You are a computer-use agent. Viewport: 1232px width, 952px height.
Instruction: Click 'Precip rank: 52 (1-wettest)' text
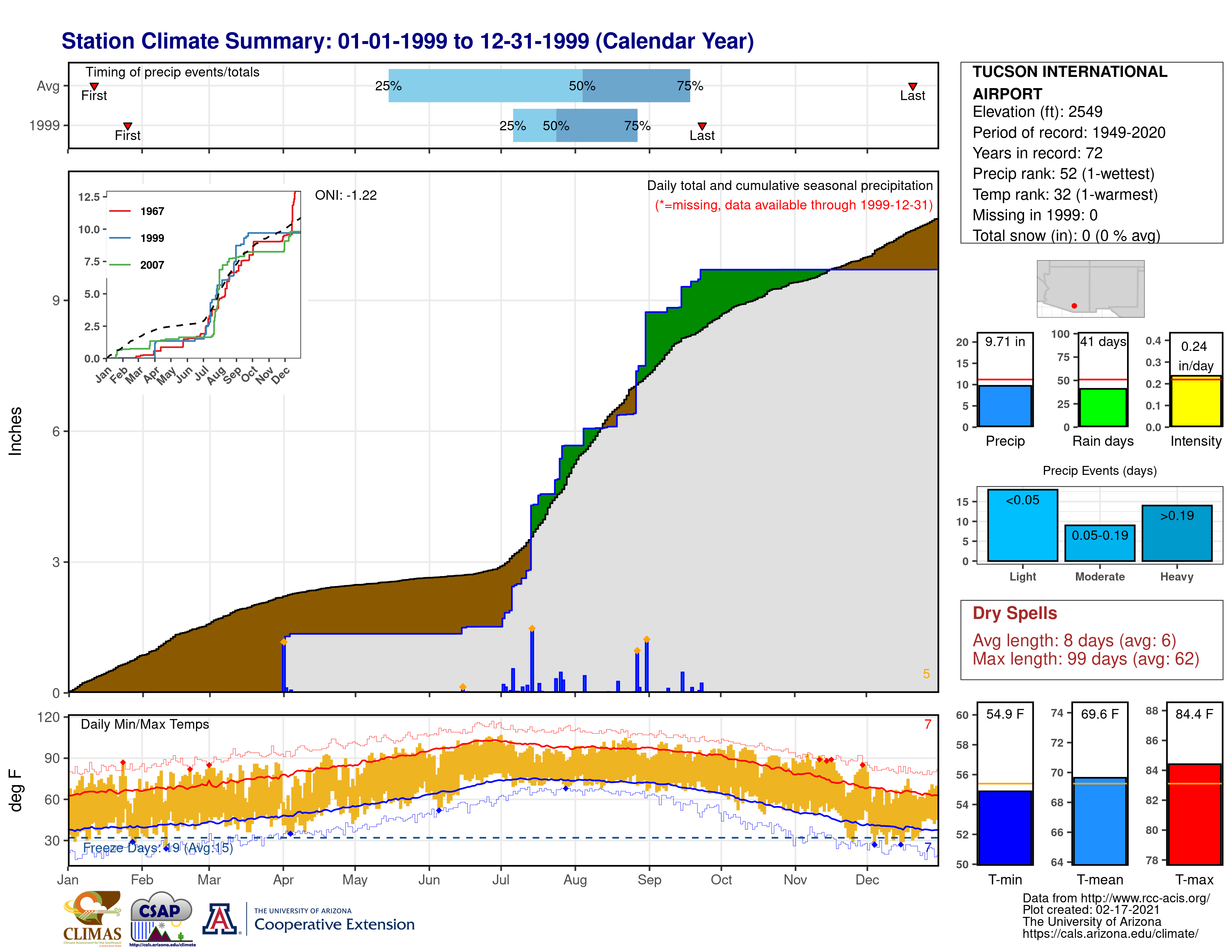pos(1063,174)
